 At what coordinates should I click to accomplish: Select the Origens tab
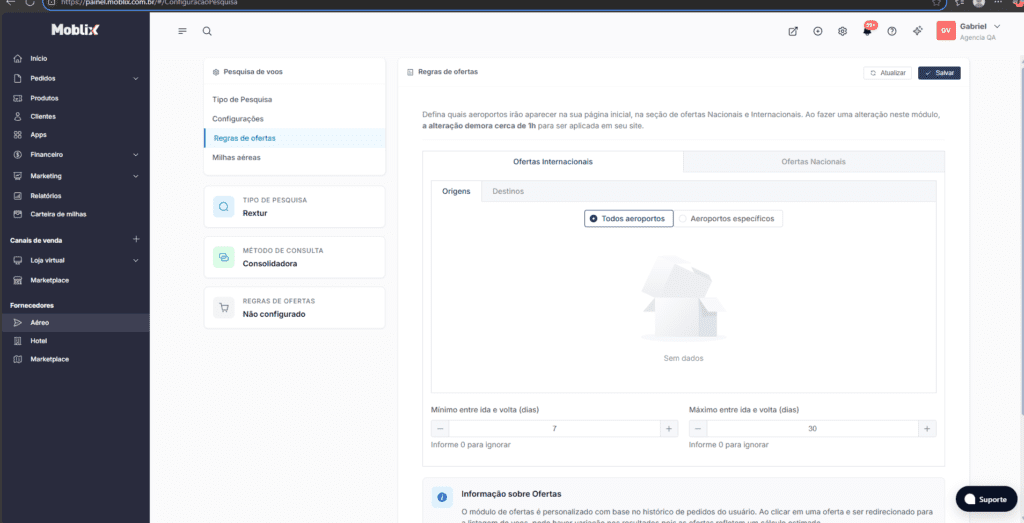[x=456, y=191]
